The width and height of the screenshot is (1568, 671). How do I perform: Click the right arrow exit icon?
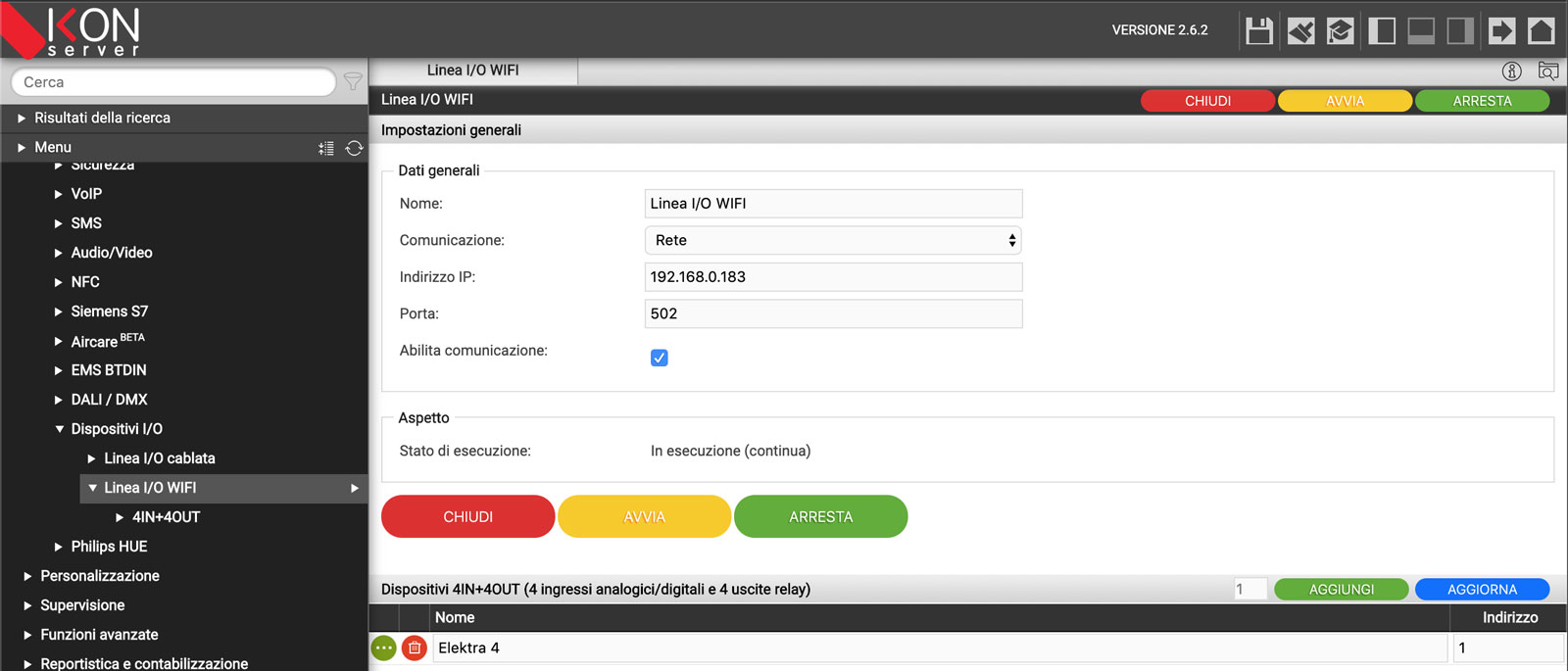point(1501,30)
